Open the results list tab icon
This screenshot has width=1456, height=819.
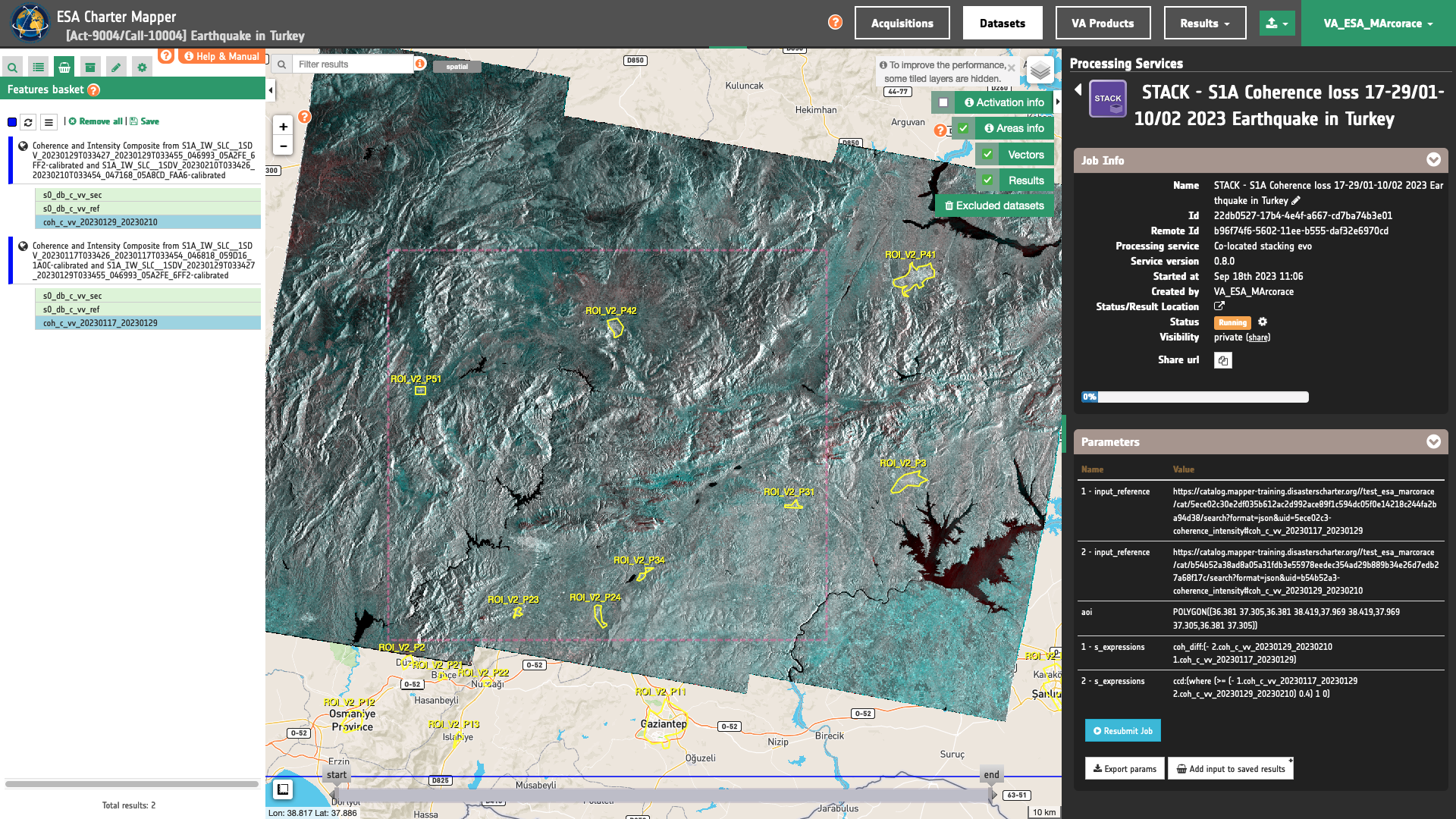39,67
